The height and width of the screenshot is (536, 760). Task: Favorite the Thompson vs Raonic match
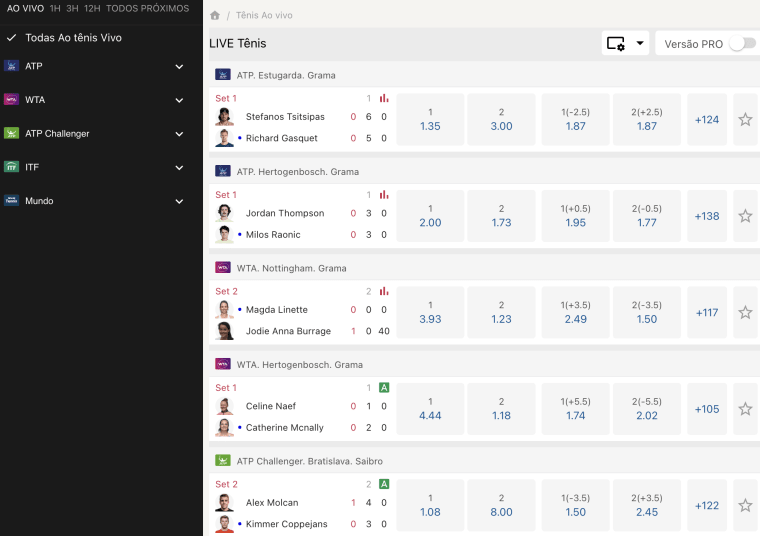[745, 216]
